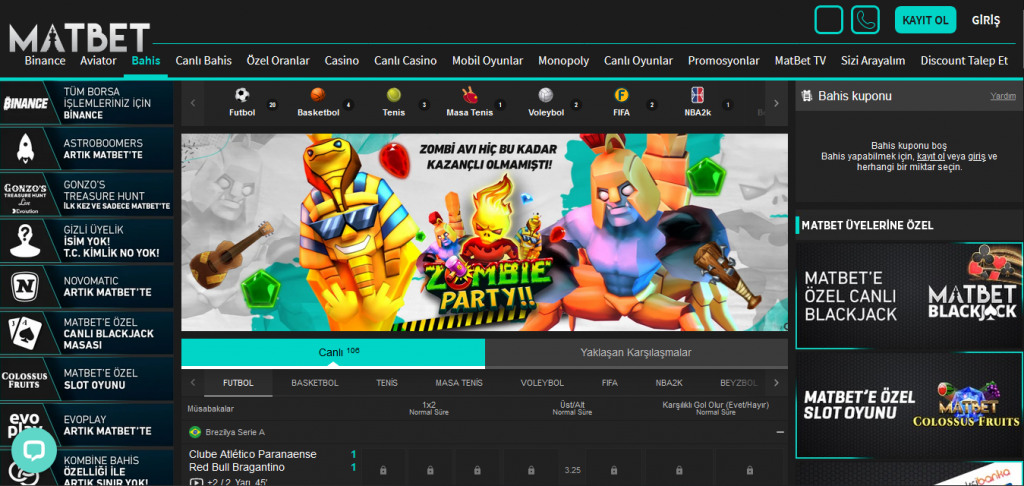The width and height of the screenshot is (1024, 486).
Task: Click the KAYIT OL button
Action: coord(925,20)
